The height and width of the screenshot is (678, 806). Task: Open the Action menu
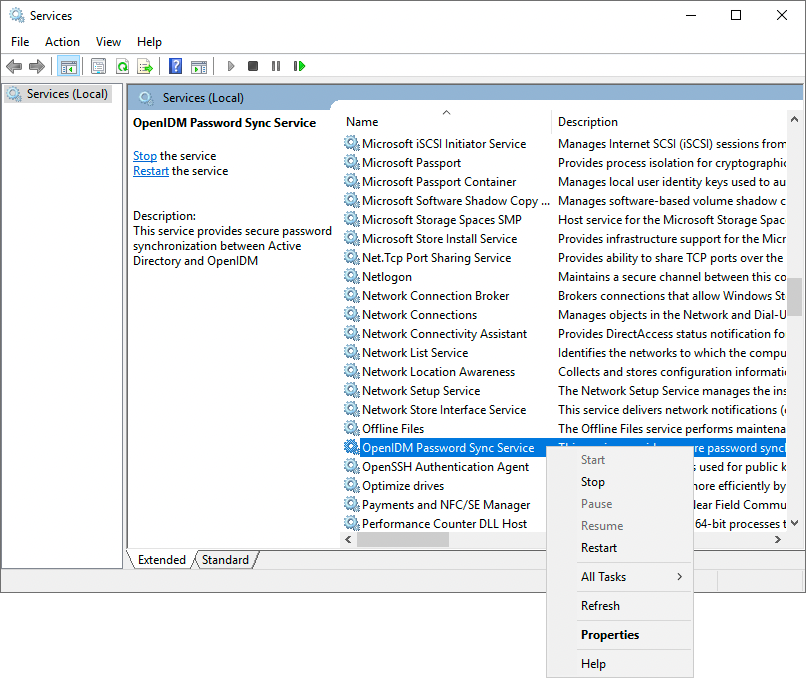click(x=62, y=42)
